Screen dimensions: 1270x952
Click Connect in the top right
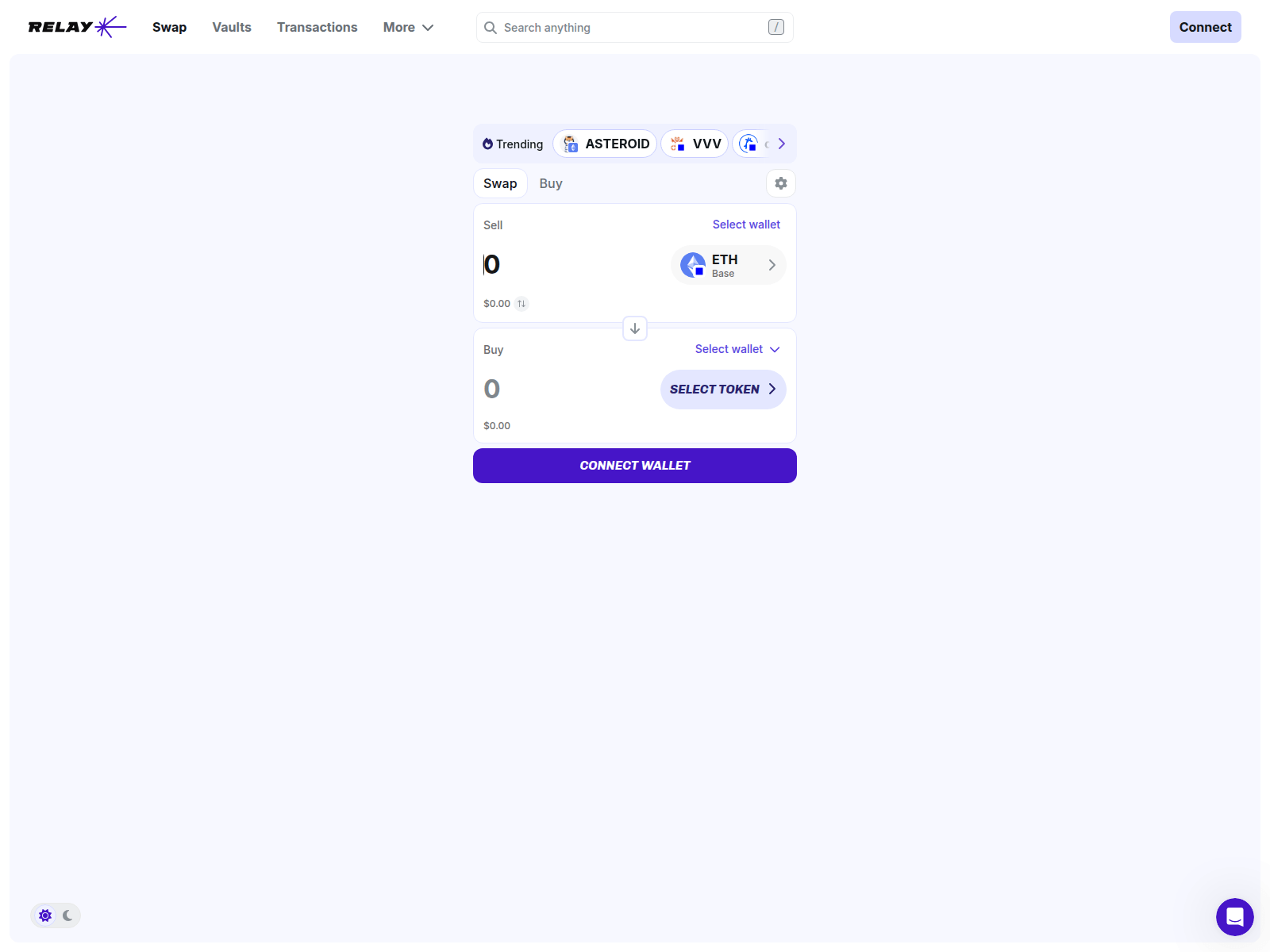(1205, 27)
